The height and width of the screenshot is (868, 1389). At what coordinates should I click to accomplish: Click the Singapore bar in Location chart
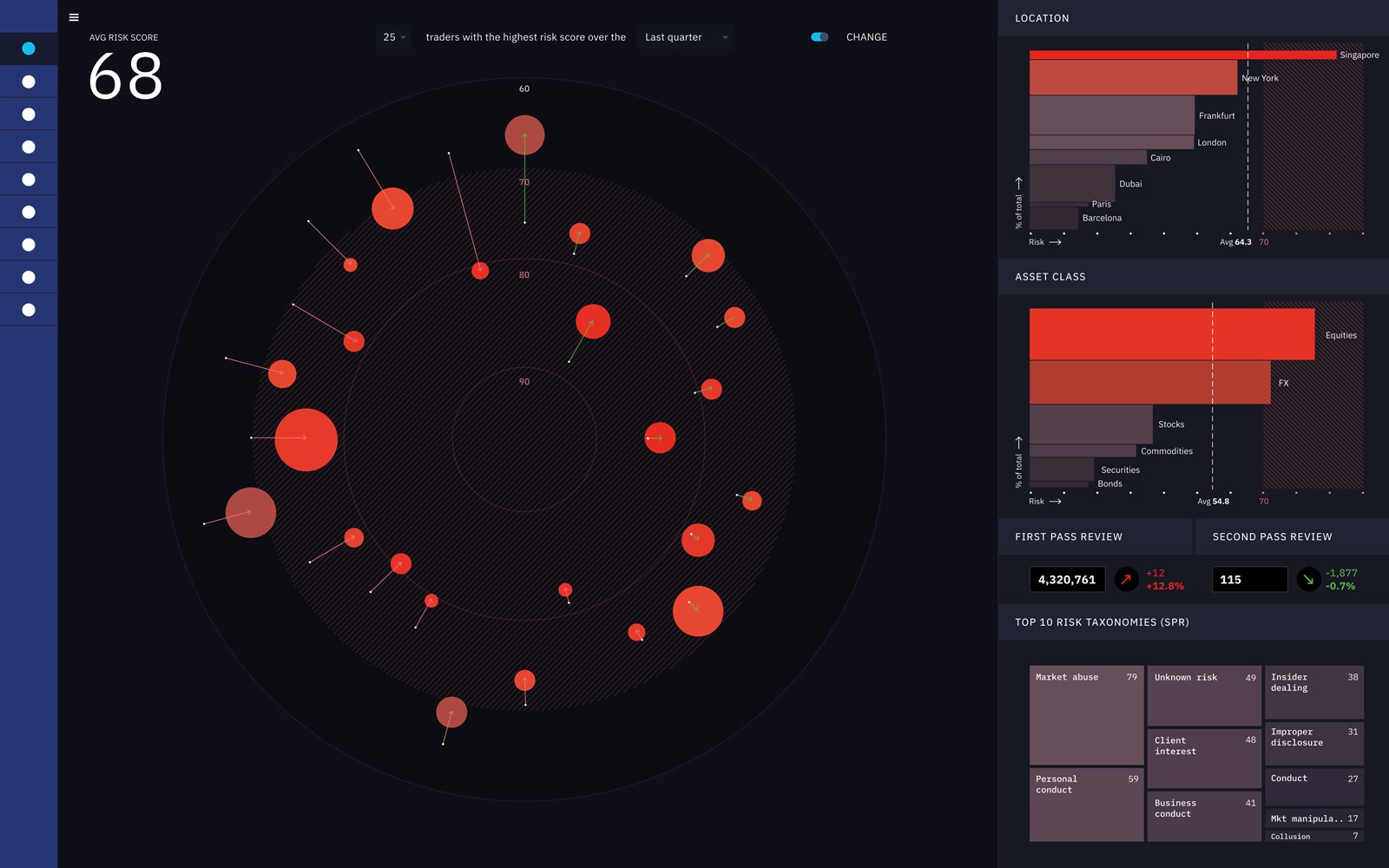point(1182,55)
